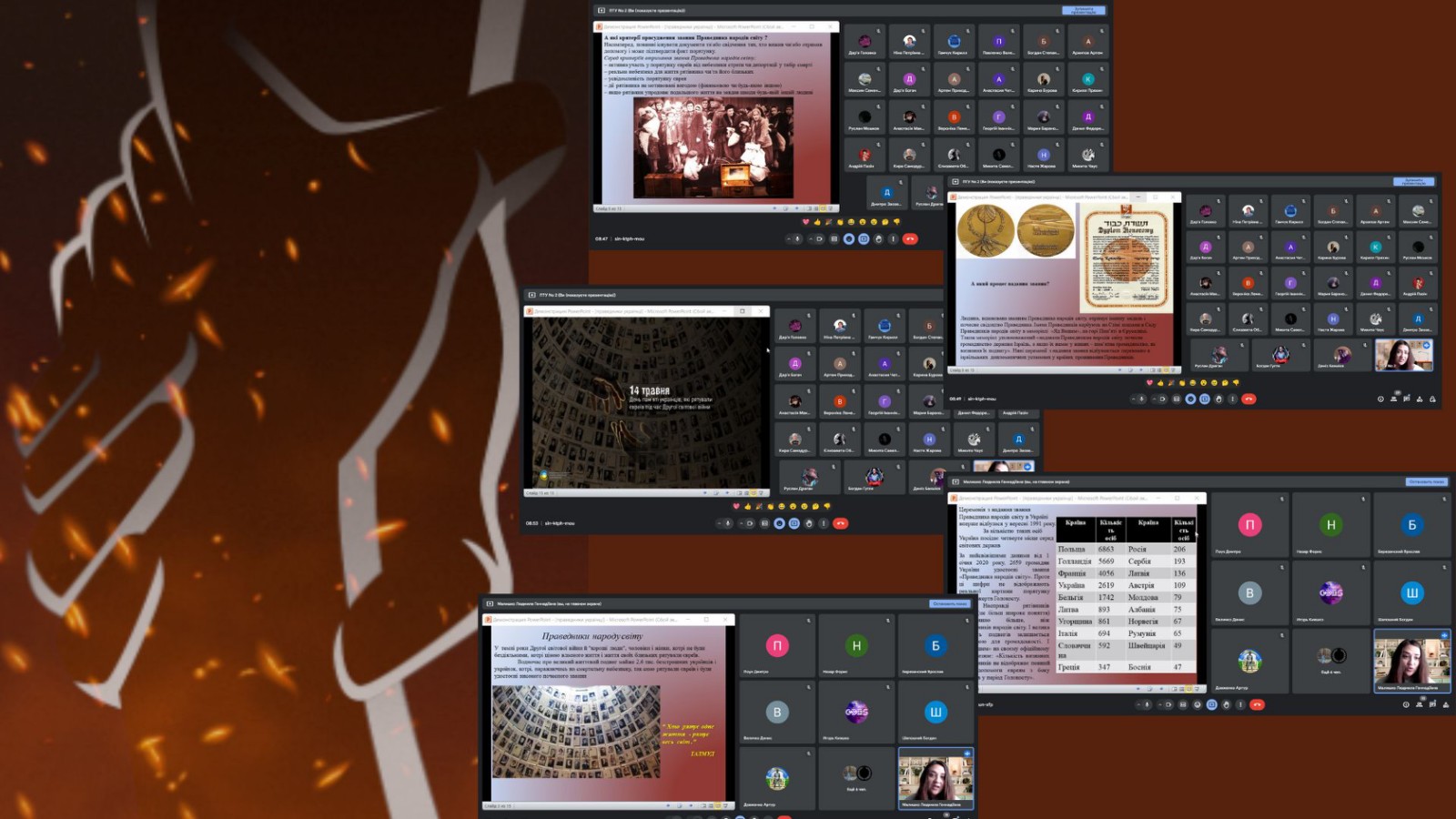Viewport: 1456px width, 819px height.
Task: Select presenter video tile in countries table window
Action: 1411,661
